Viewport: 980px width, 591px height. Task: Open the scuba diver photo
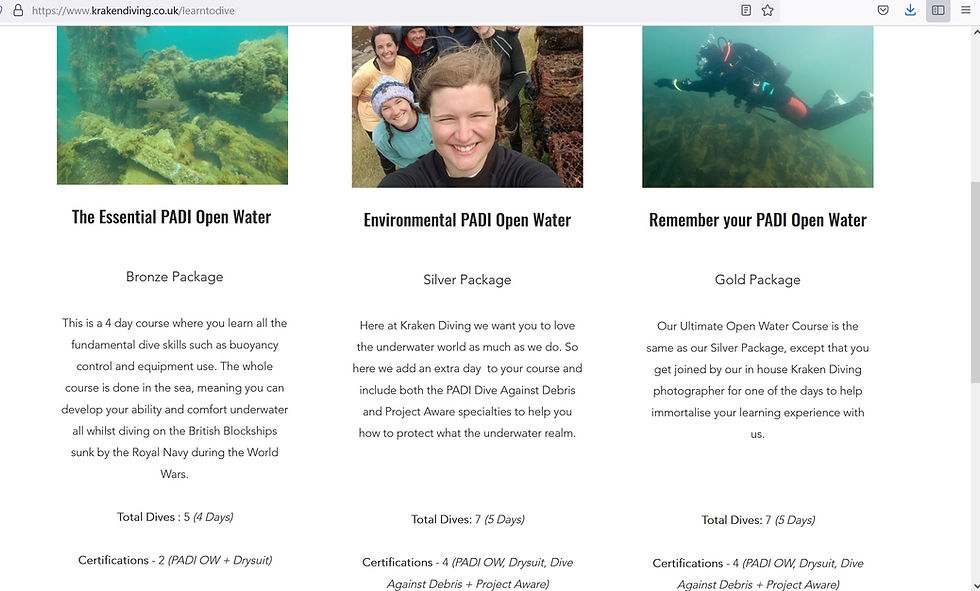(x=758, y=107)
